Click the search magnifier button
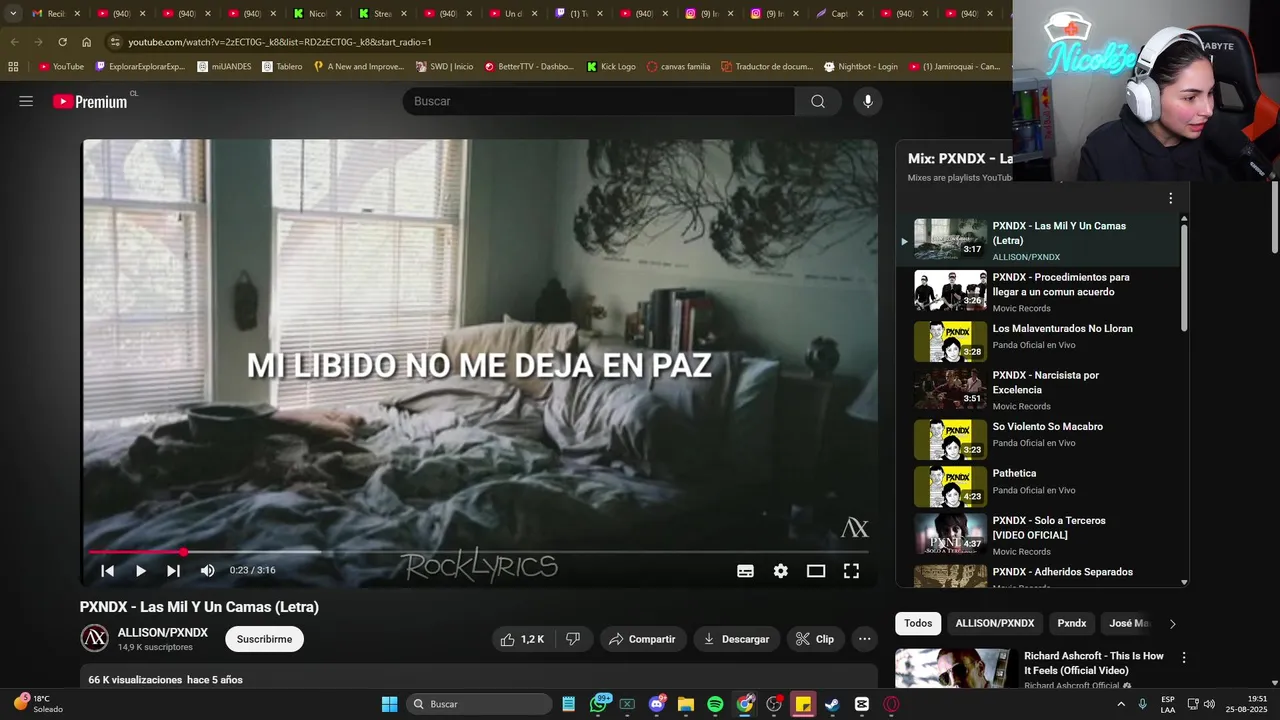 pos(818,101)
